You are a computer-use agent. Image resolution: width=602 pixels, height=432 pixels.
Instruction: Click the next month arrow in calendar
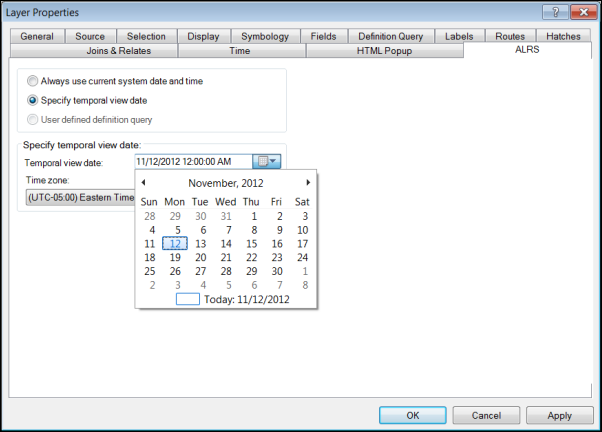coord(308,182)
